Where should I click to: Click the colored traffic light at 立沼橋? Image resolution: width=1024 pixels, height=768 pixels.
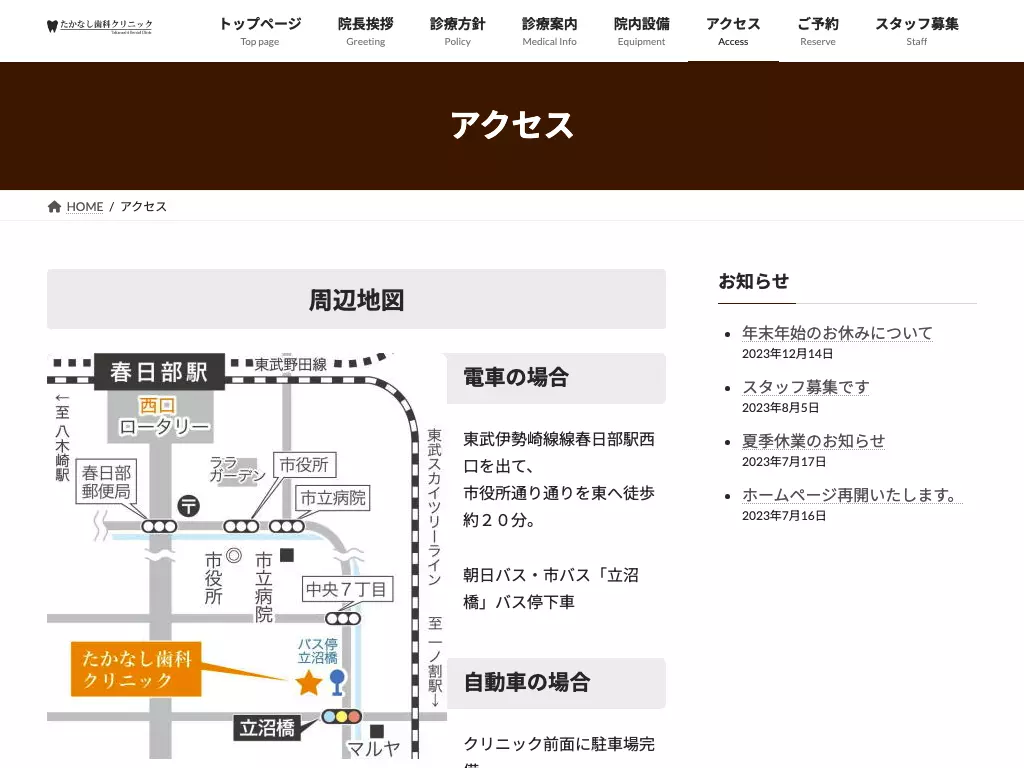342,716
